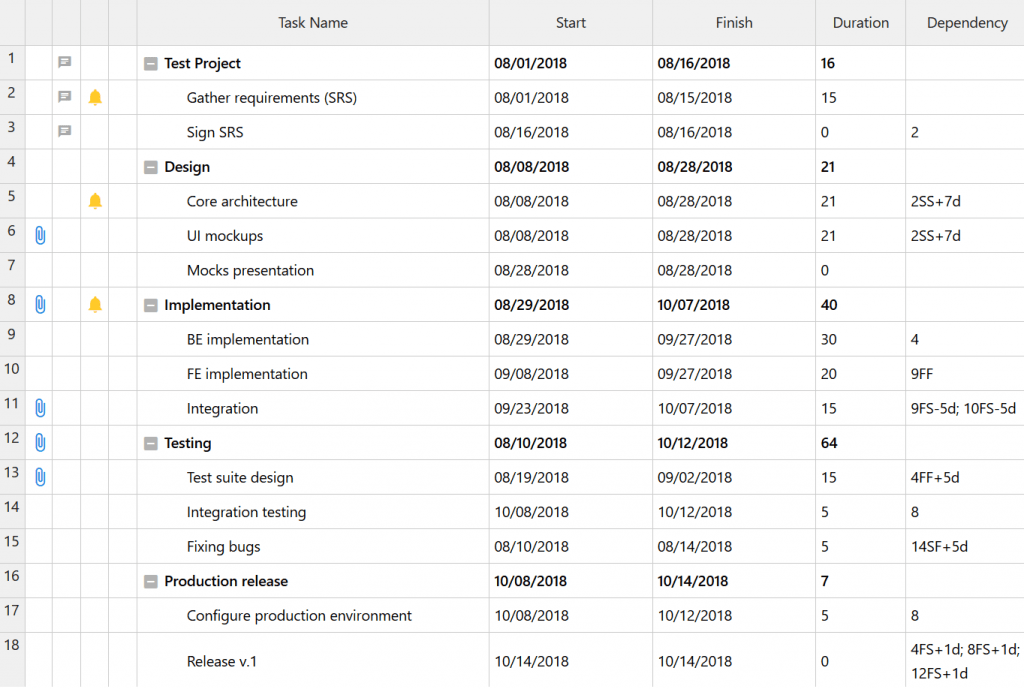Screen dimensions: 1024x689
Task: Open the attachment paperclip for Implementation row
Action: 40,305
